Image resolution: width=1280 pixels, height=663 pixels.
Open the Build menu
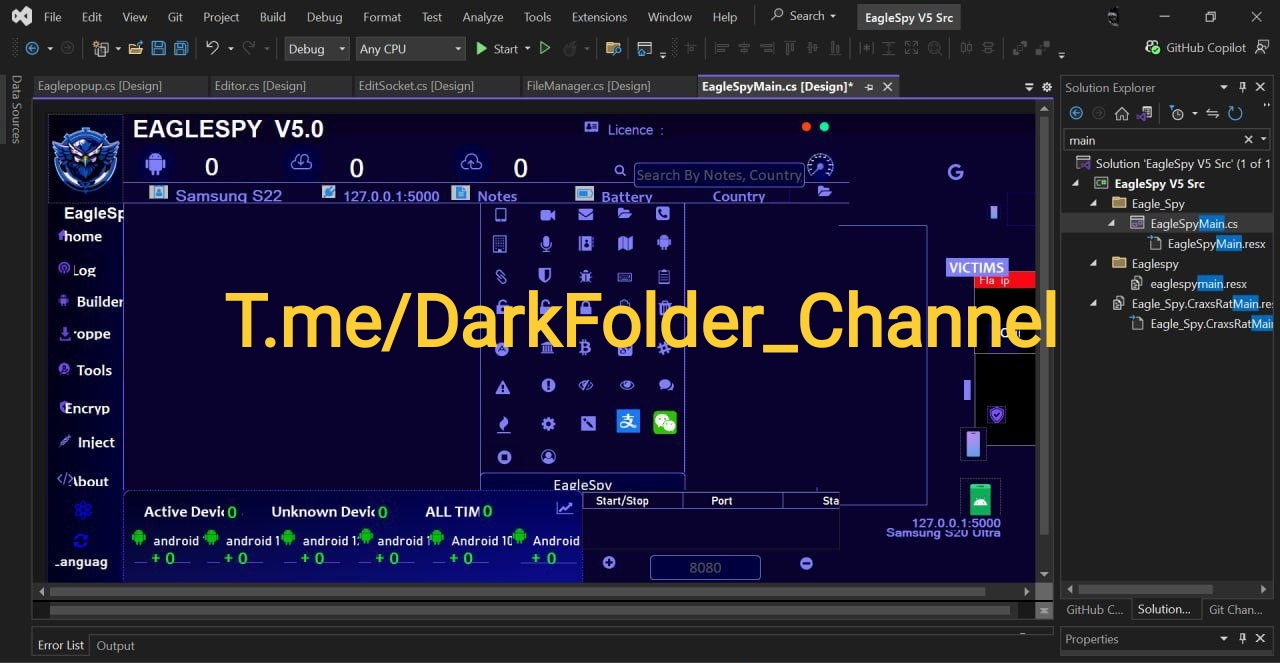[272, 17]
